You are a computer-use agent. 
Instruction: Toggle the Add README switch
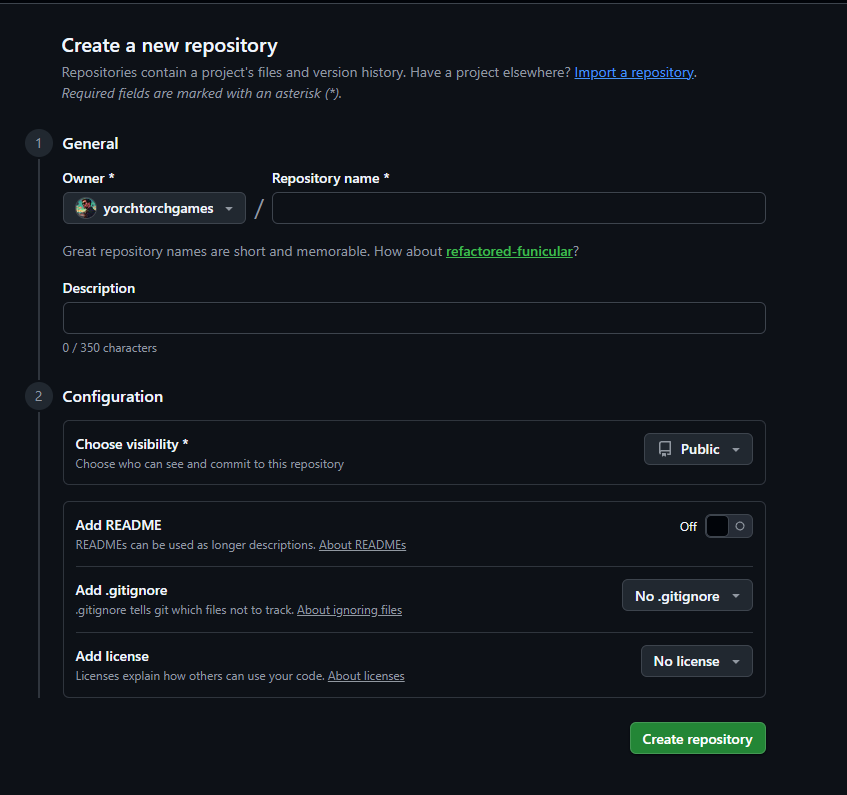point(729,526)
